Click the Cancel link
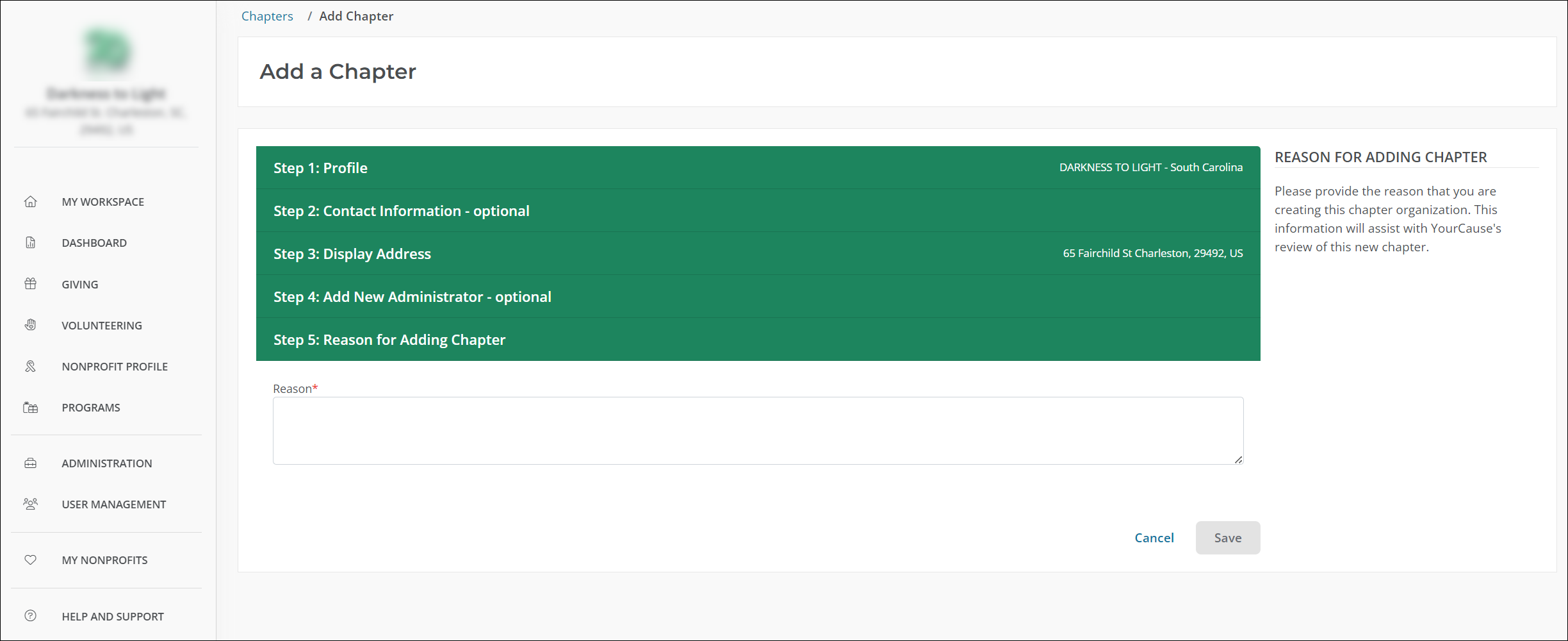The image size is (1568, 641). click(x=1154, y=538)
